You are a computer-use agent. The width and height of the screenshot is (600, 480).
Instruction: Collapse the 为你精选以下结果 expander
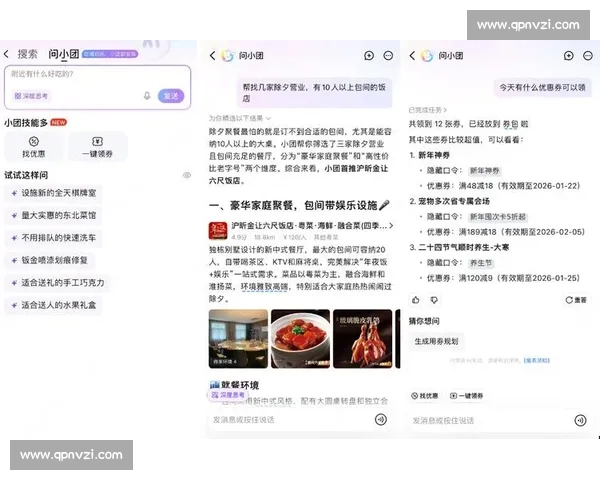[x=240, y=118]
